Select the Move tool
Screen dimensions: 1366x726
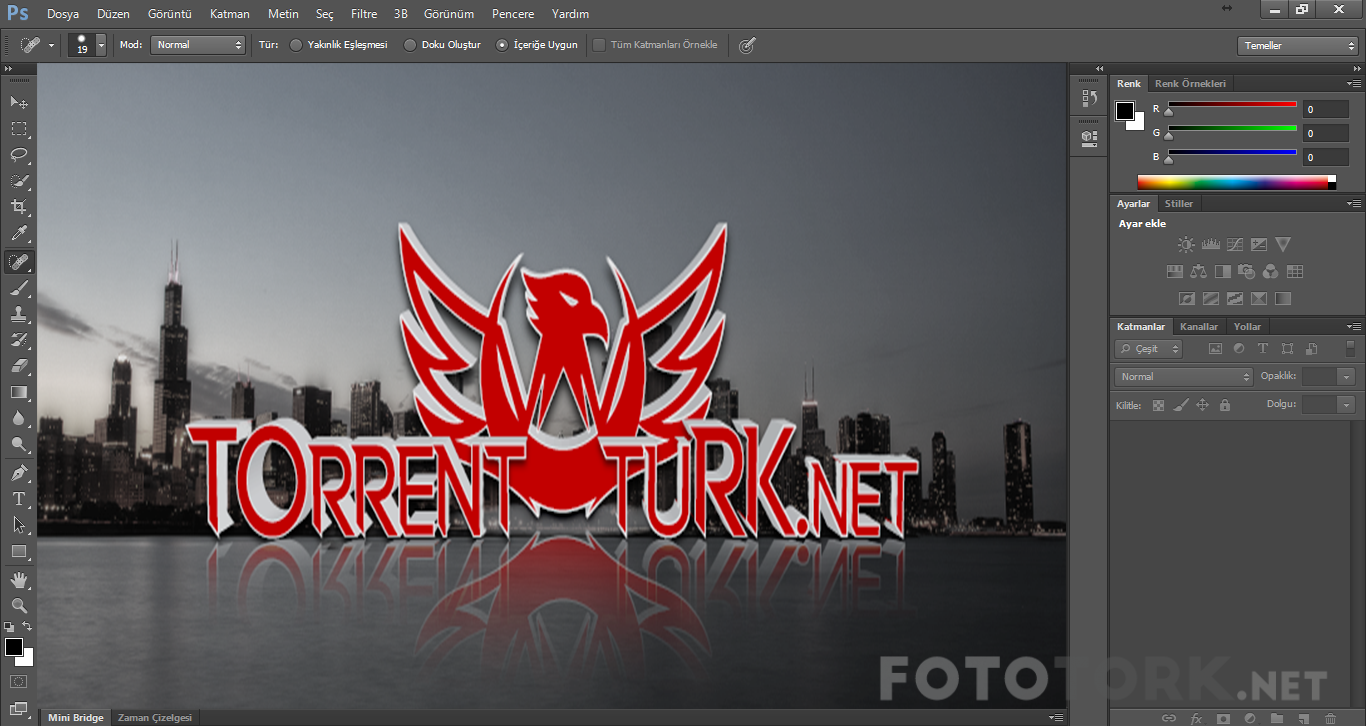[x=19, y=102]
